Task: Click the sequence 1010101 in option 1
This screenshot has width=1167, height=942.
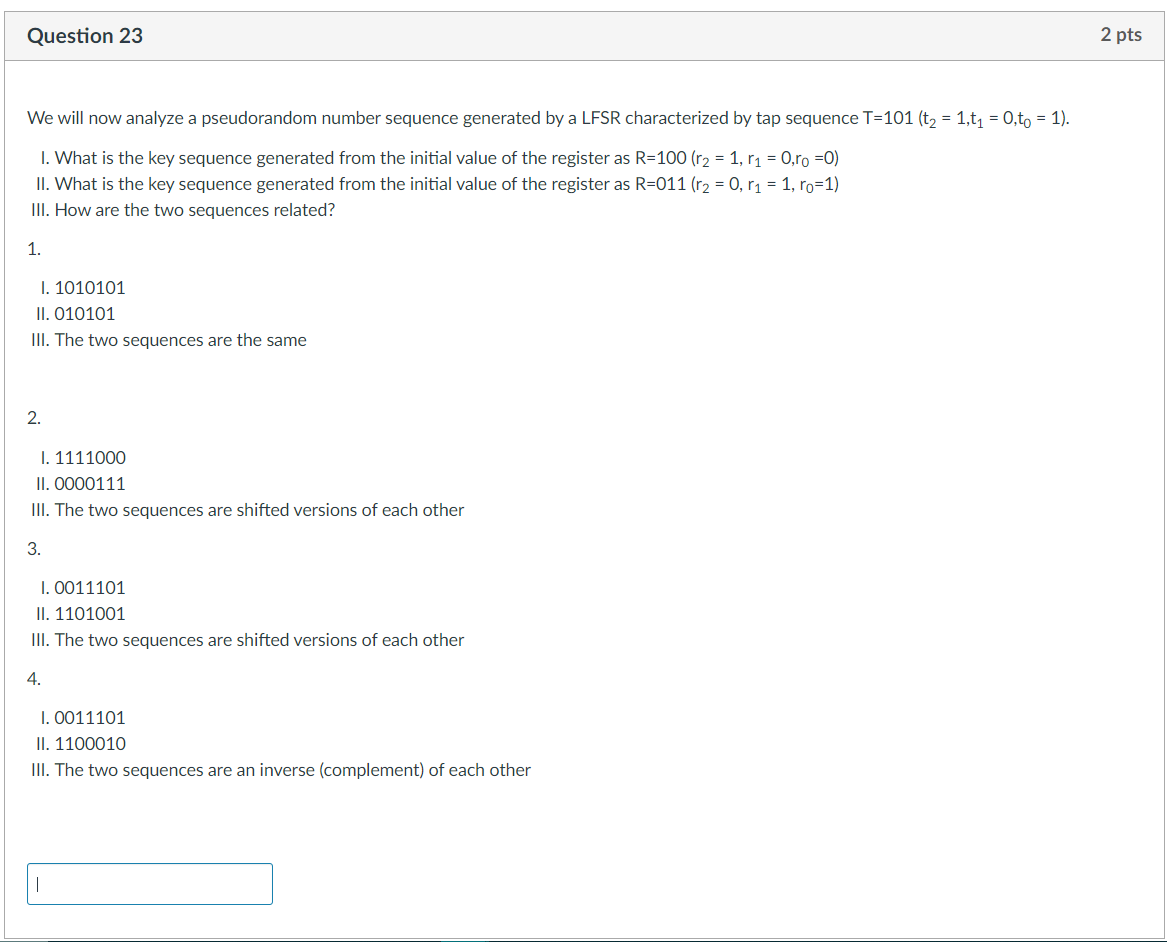Action: [91, 287]
